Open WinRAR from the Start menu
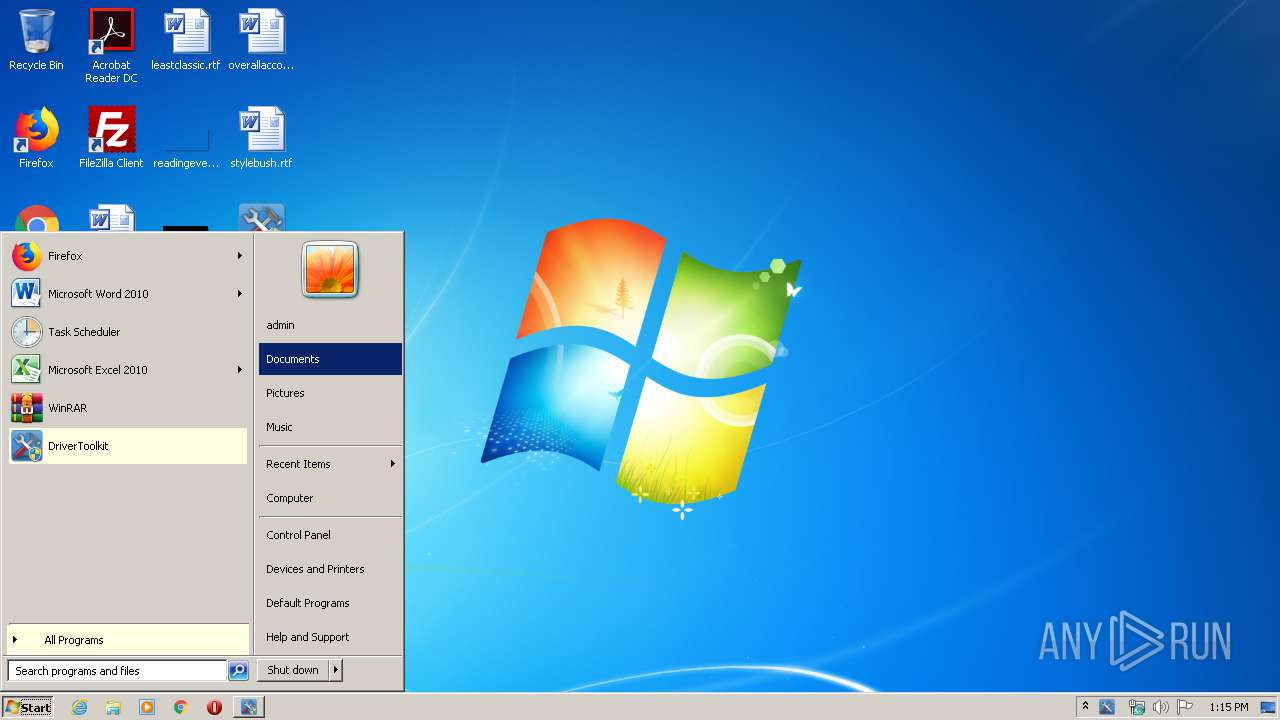Image resolution: width=1280 pixels, height=720 pixels. tap(128, 408)
